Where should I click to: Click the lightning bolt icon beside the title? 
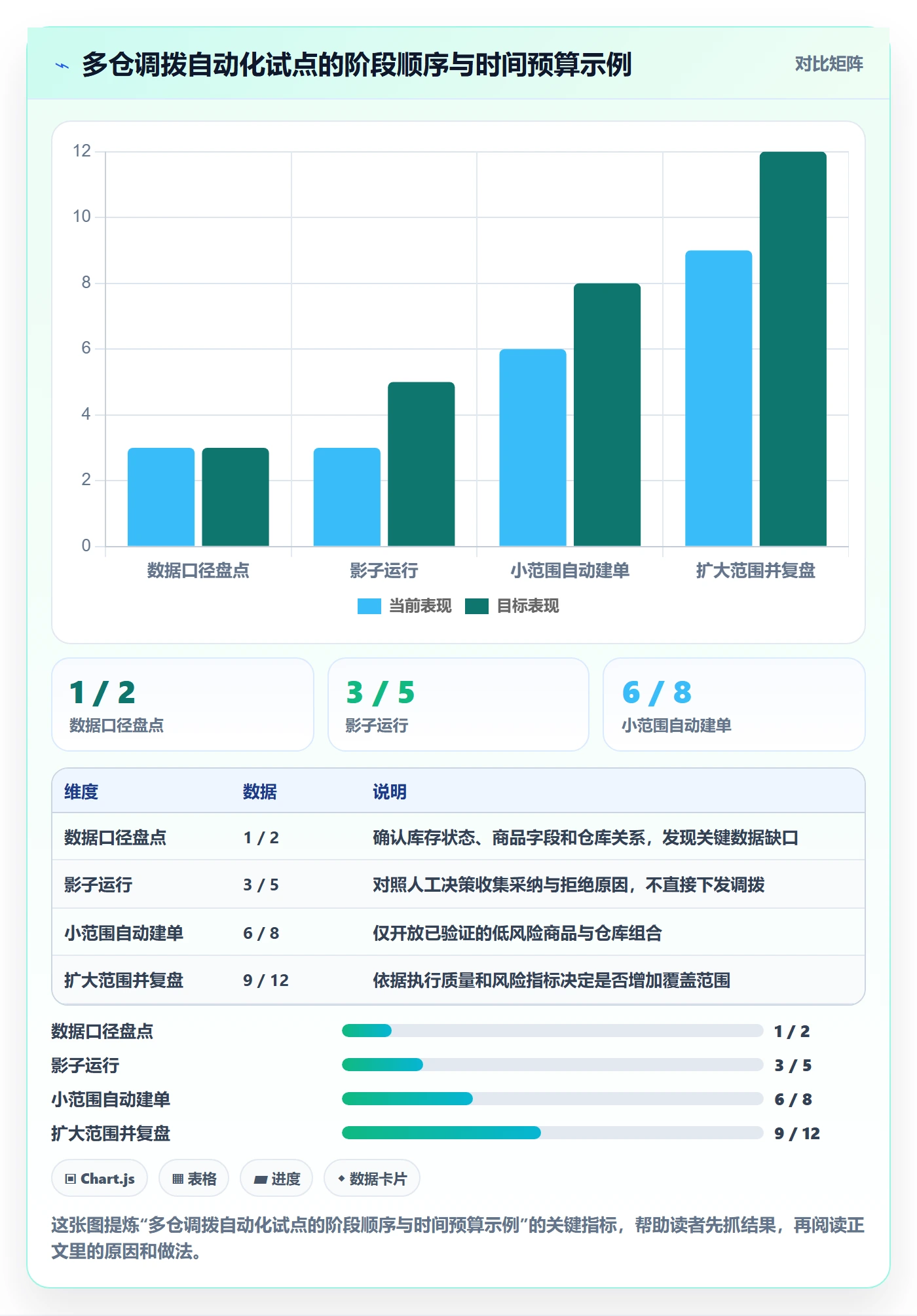(x=62, y=65)
